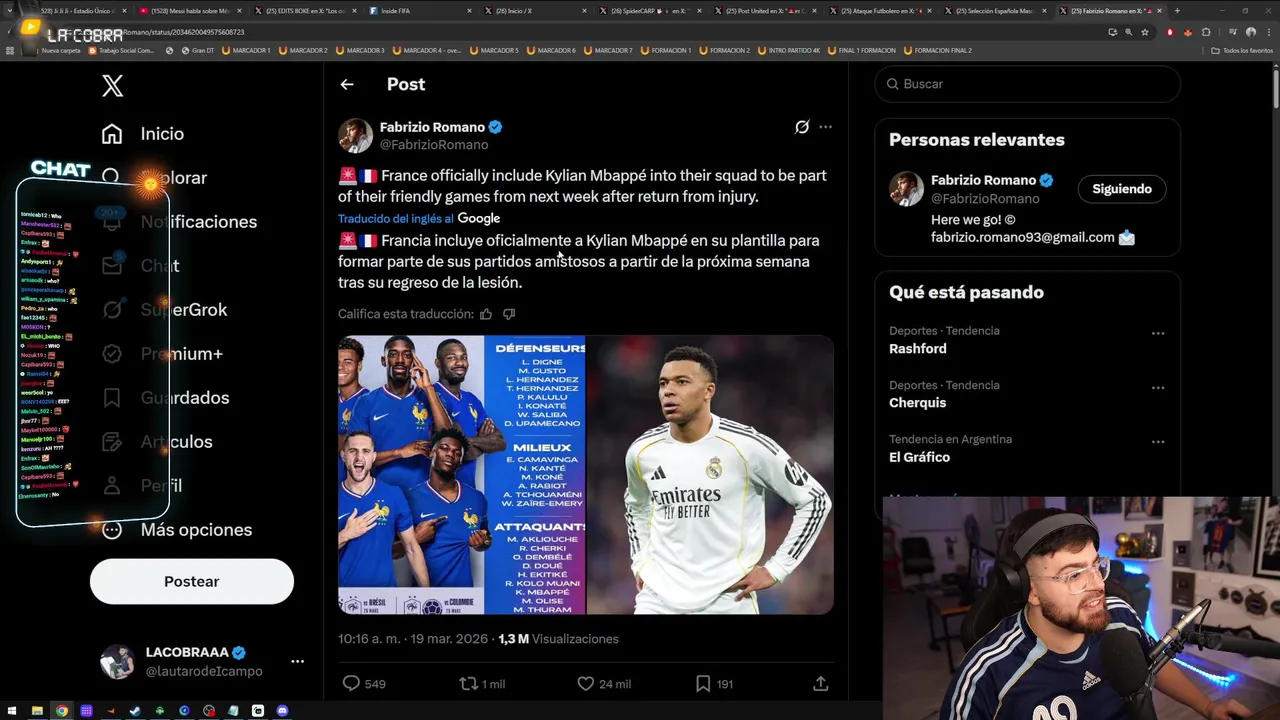Open the Todos los favoritos folder
The height and width of the screenshot is (720, 1280).
1242,50
